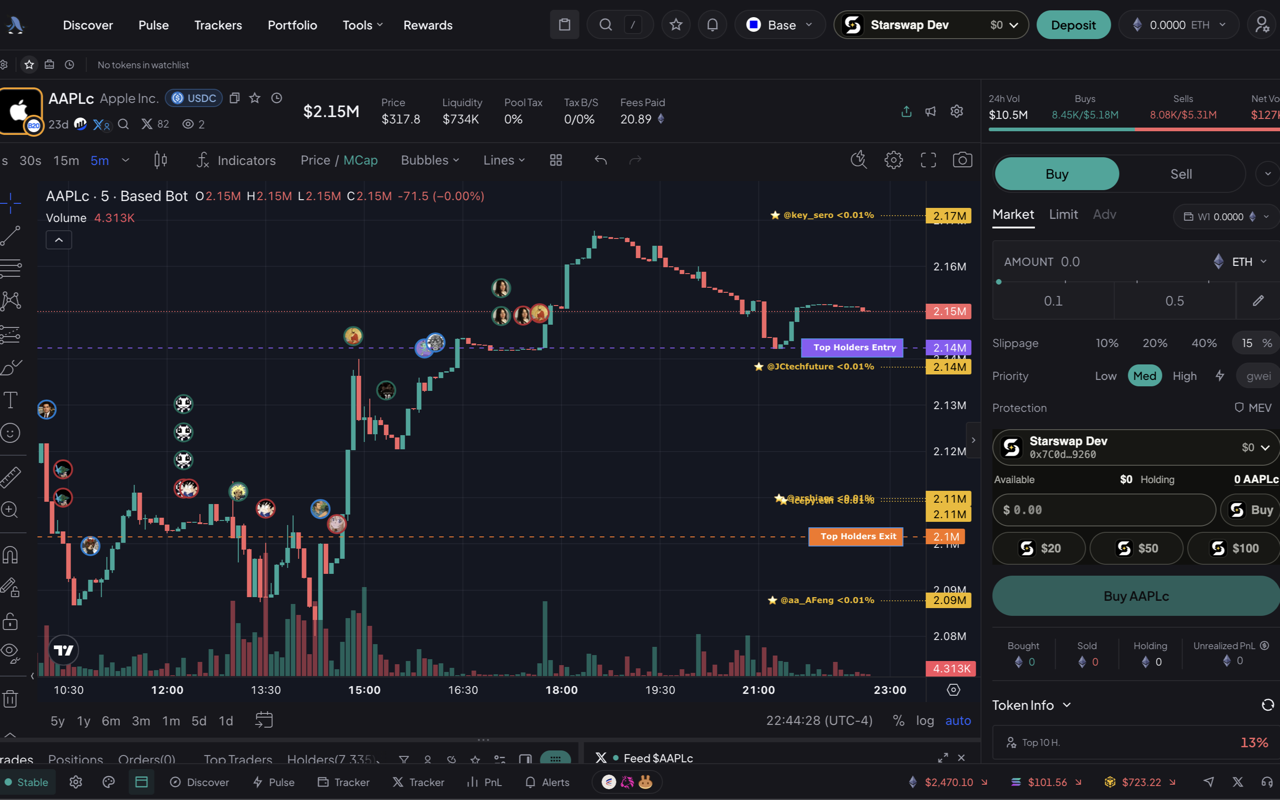Open the search box in the top bar

click(x=620, y=25)
